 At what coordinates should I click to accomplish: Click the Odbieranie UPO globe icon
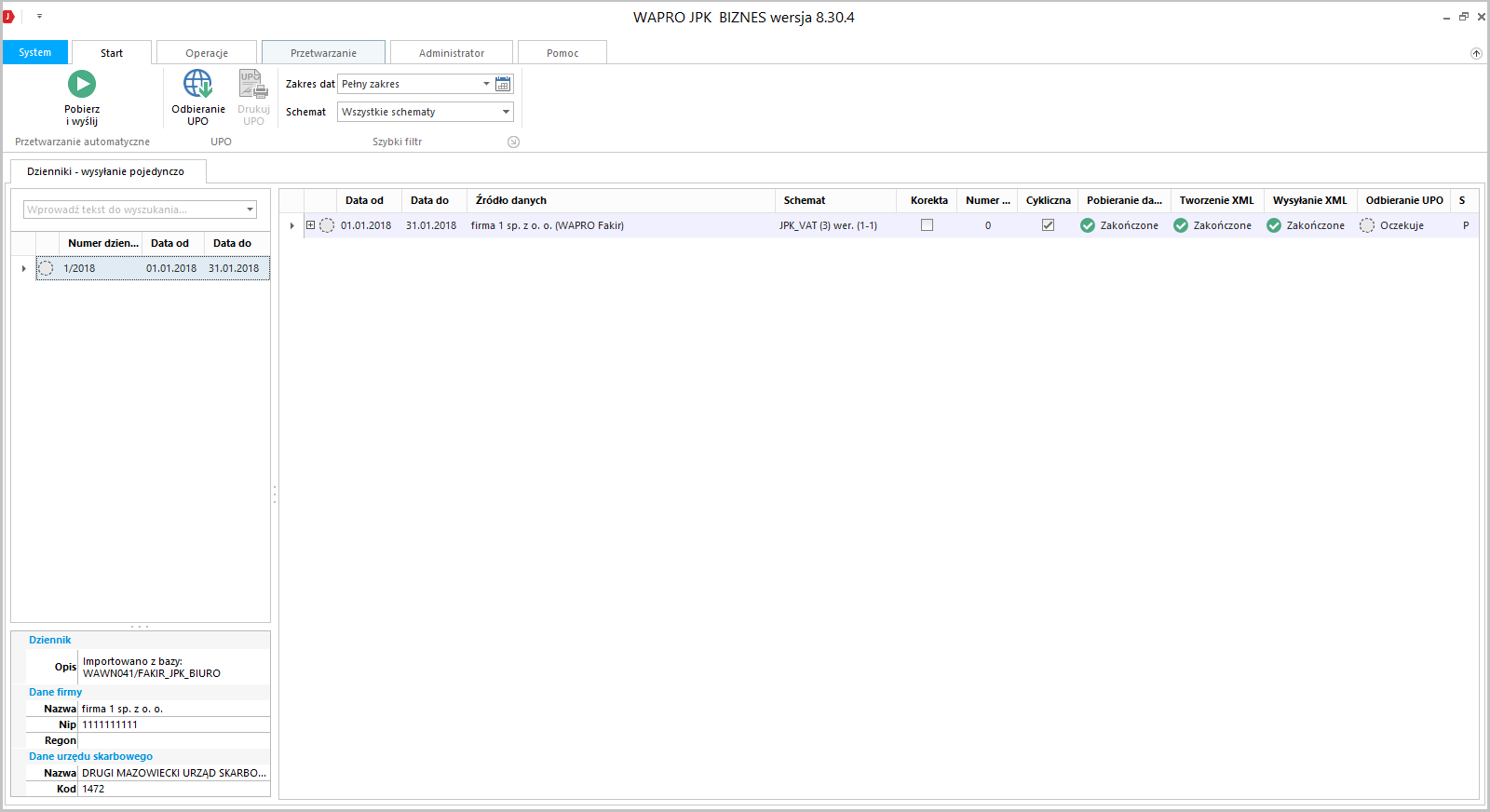coord(197,84)
